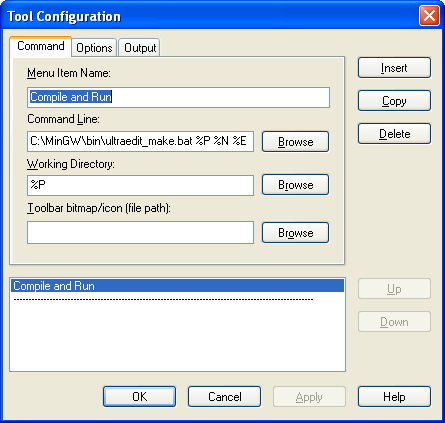The width and height of the screenshot is (445, 423).
Task: Click the Working Directory field containing %P
Action: (x=140, y=185)
